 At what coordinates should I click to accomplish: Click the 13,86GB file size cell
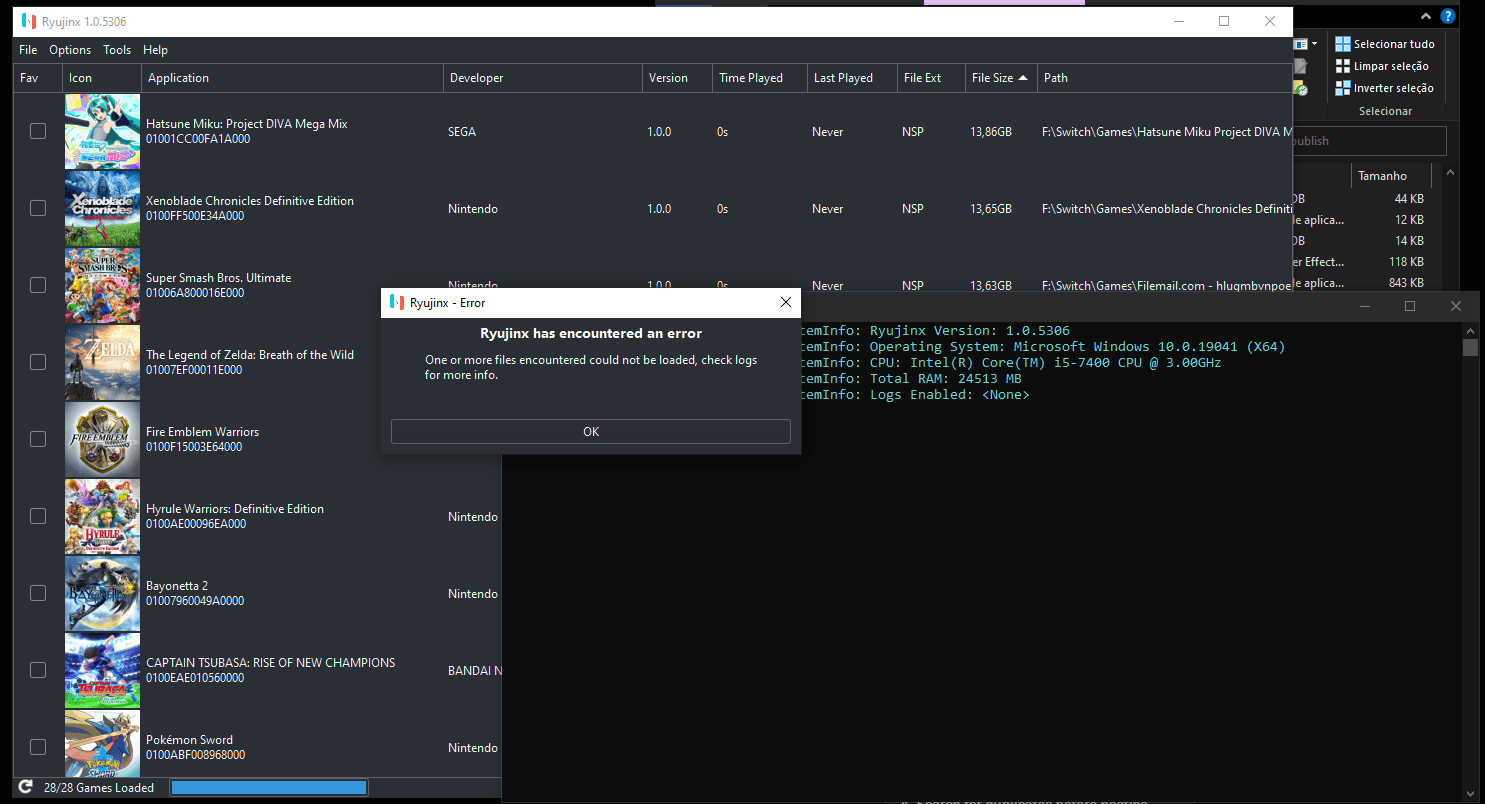coord(992,132)
